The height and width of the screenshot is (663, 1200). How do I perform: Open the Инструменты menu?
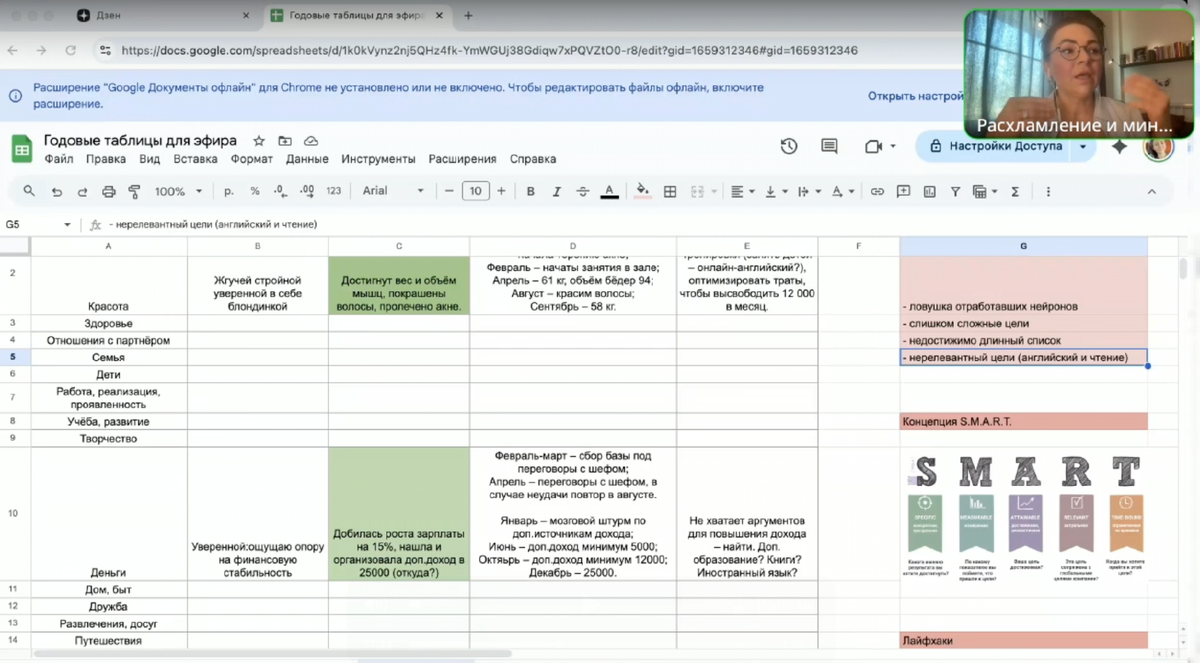378,159
